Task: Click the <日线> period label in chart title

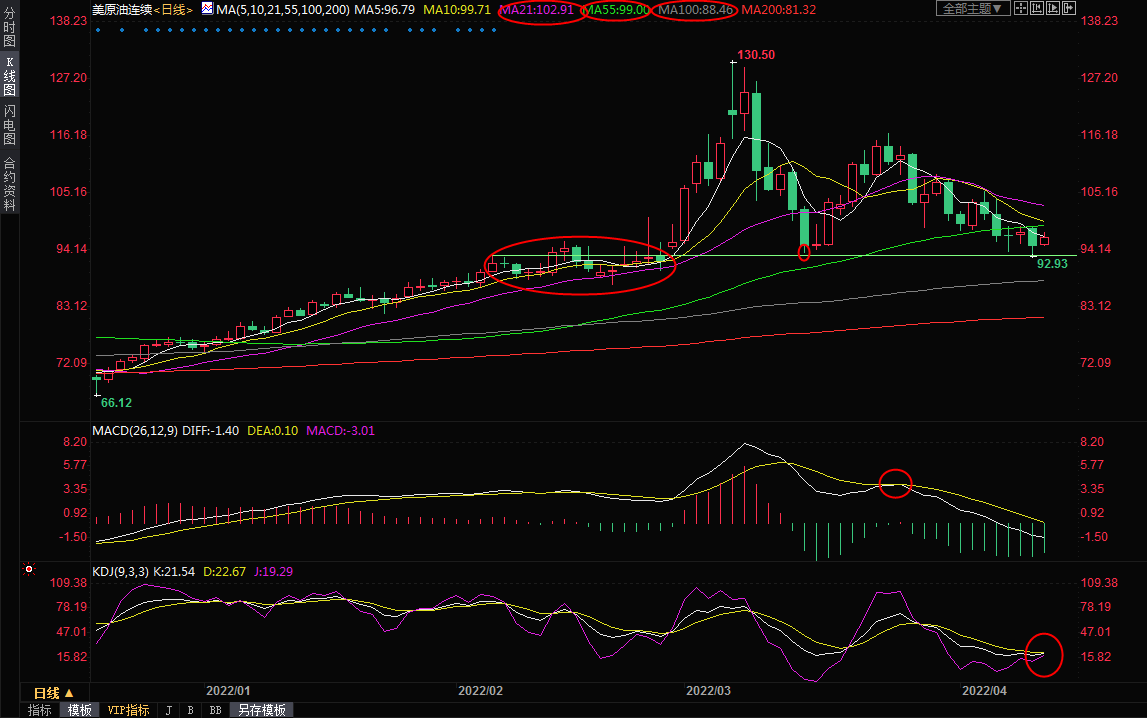Action: tap(175, 9)
